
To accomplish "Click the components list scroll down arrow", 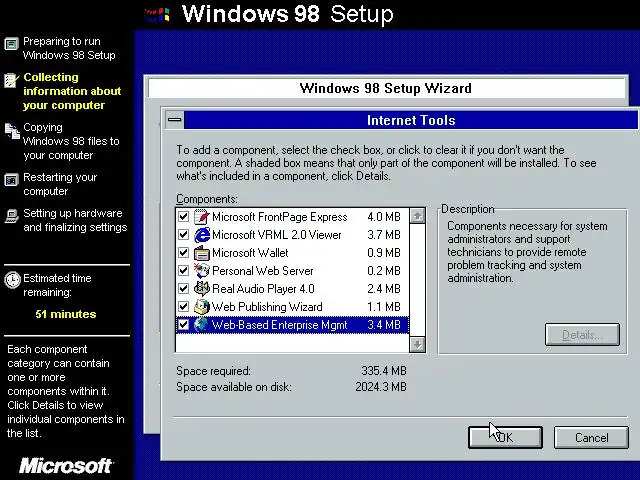I will coord(417,344).
